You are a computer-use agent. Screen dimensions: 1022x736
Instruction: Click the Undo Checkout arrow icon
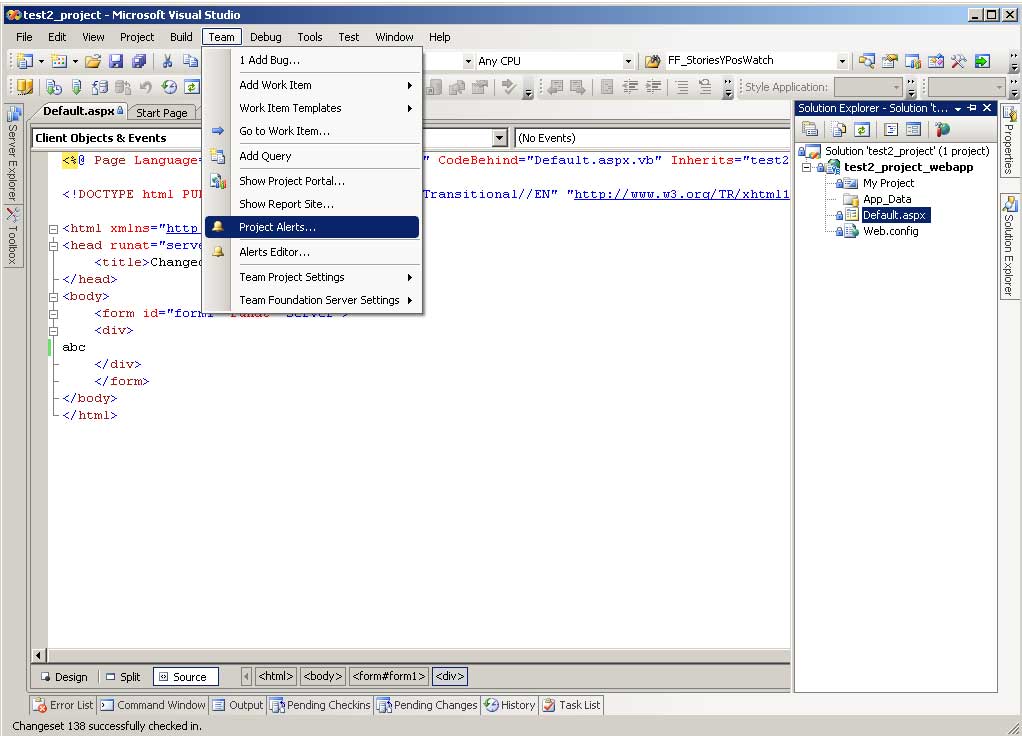[145, 87]
